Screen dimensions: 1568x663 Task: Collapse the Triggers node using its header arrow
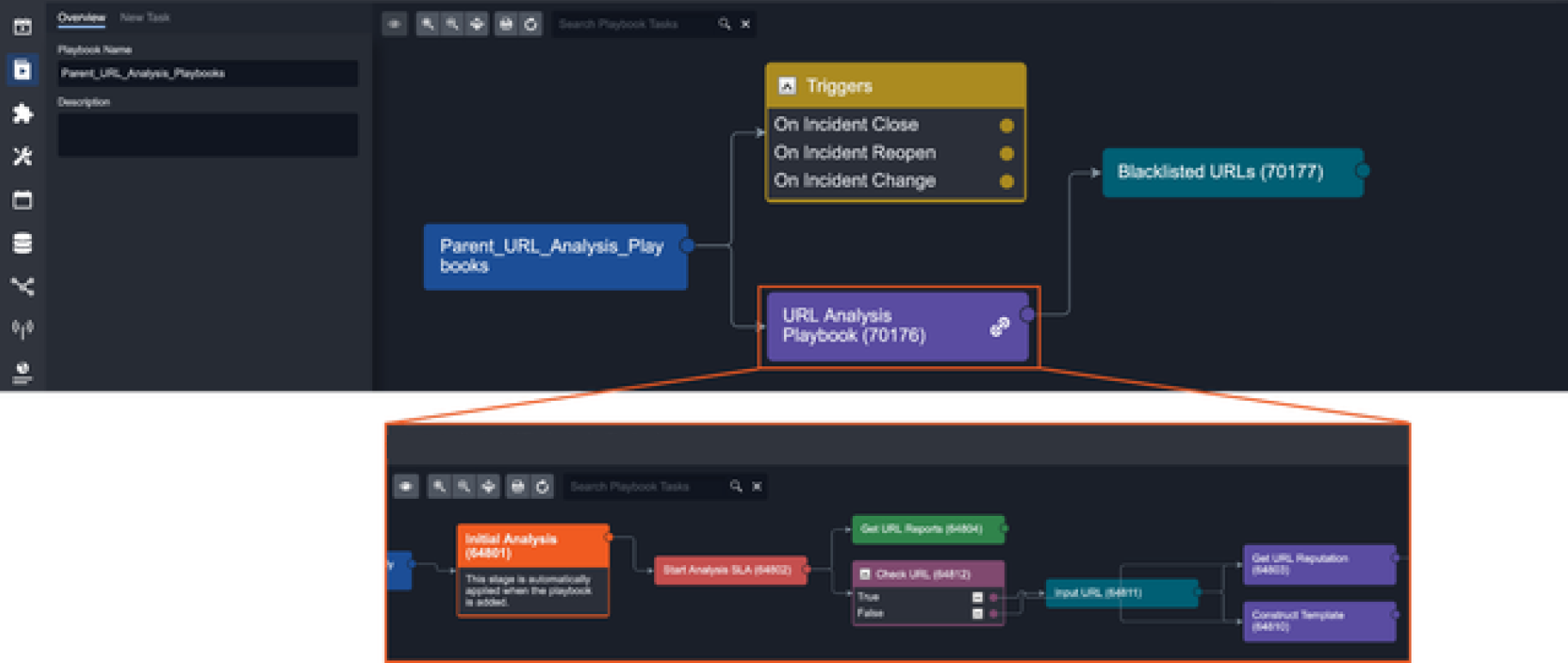pos(787,86)
